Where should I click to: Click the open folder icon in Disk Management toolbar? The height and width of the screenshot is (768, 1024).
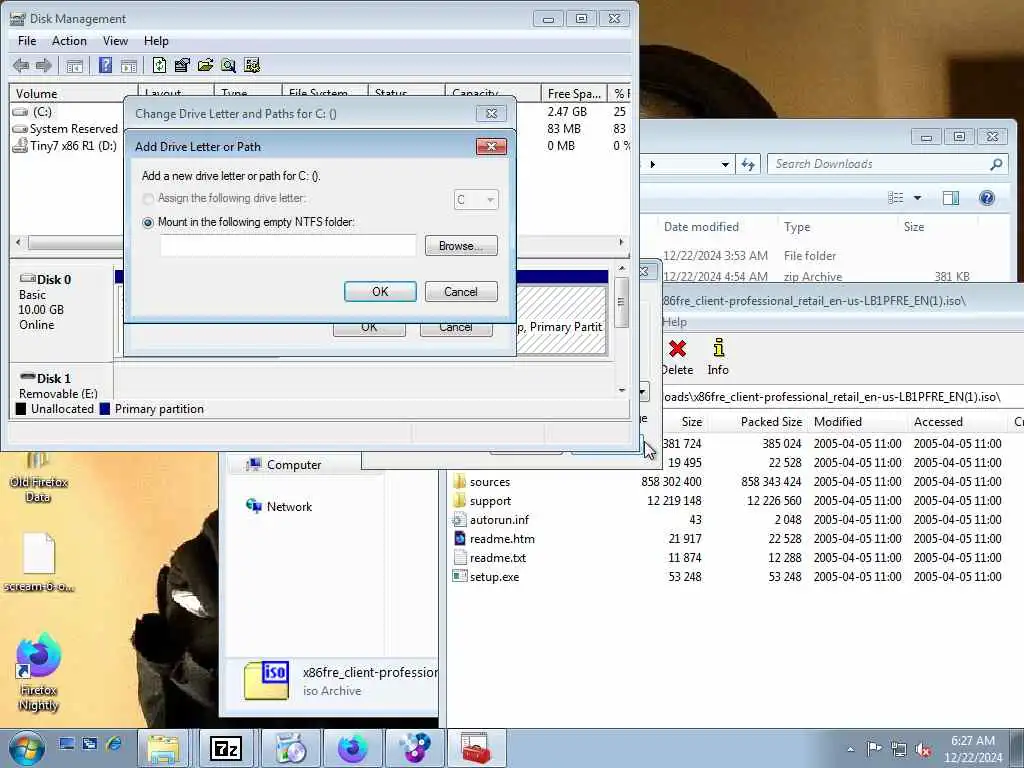[x=205, y=65]
